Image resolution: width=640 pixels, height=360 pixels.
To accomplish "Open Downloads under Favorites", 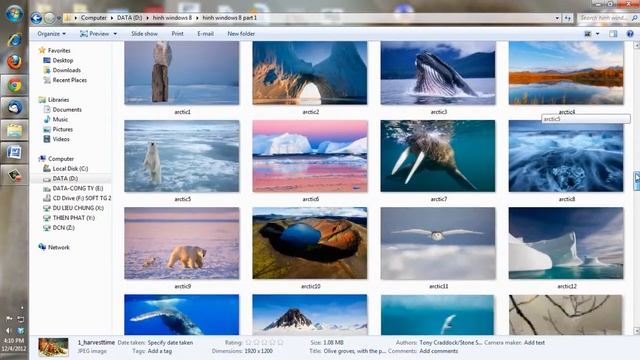I will click(67, 70).
